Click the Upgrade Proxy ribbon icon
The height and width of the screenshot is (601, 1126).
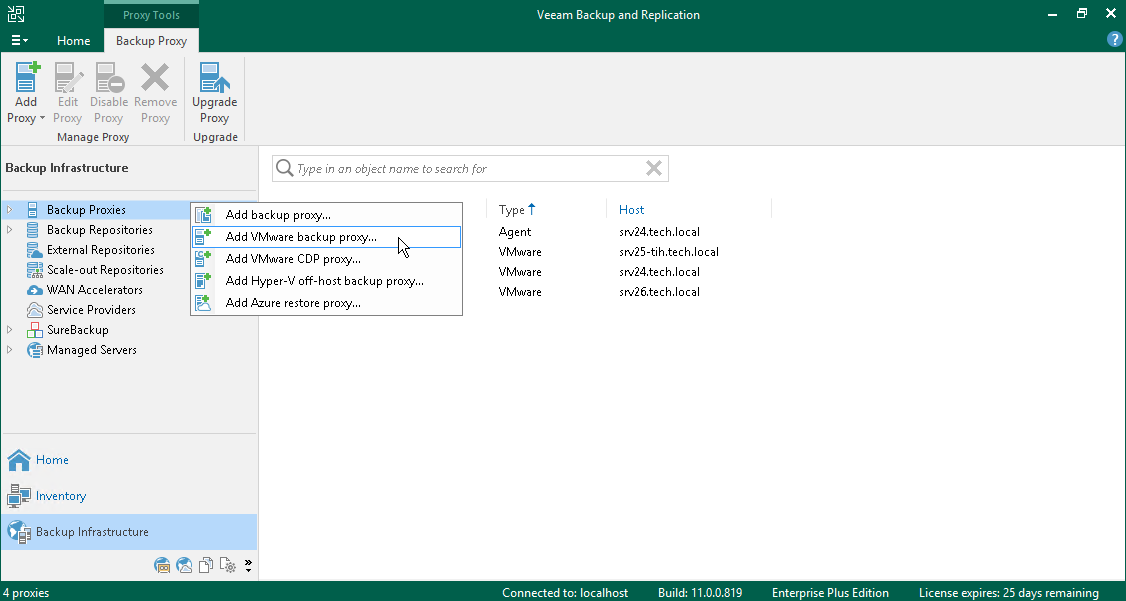[x=214, y=93]
